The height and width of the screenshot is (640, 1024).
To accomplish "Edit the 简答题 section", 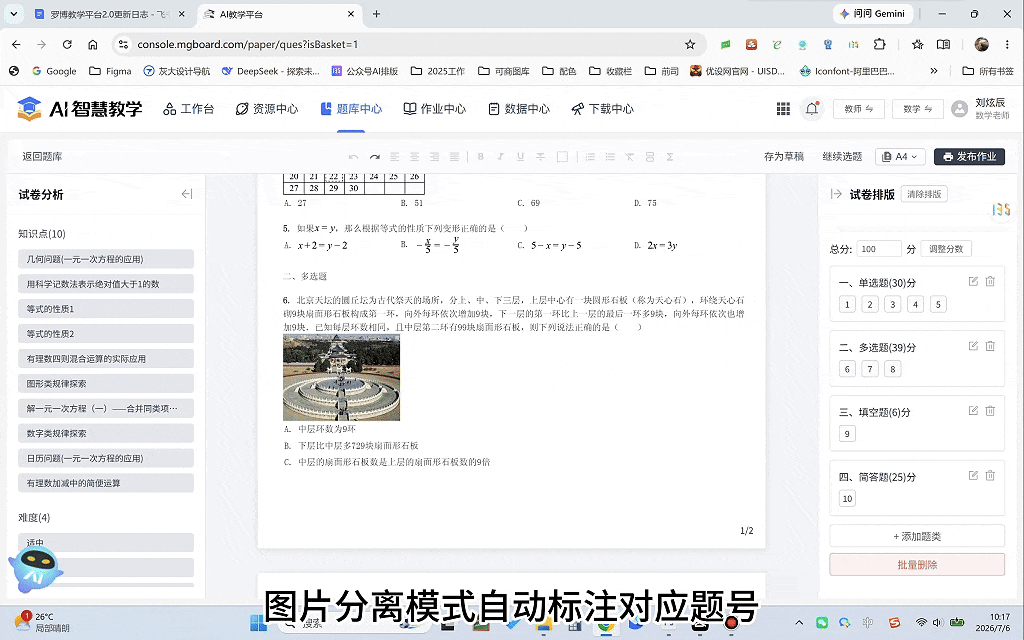I will (x=973, y=475).
